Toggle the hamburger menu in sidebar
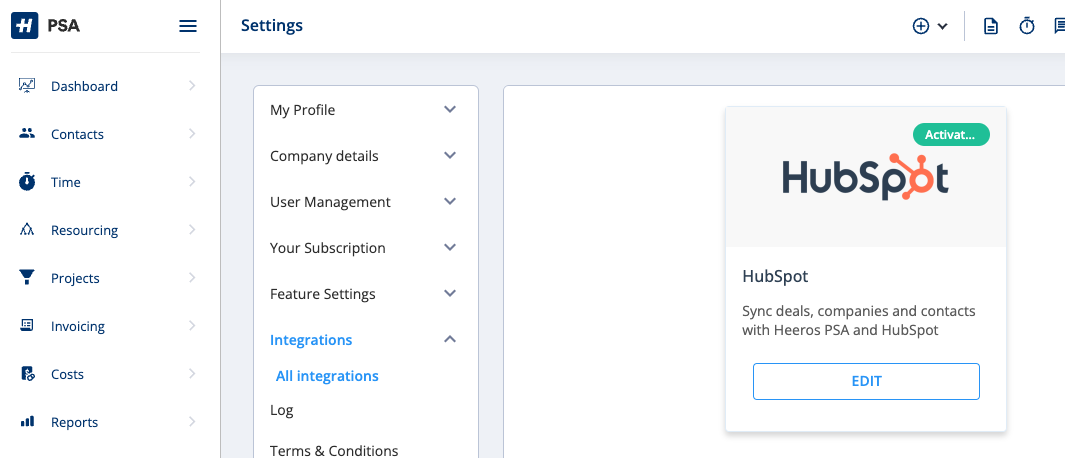1065x458 pixels. (x=187, y=26)
